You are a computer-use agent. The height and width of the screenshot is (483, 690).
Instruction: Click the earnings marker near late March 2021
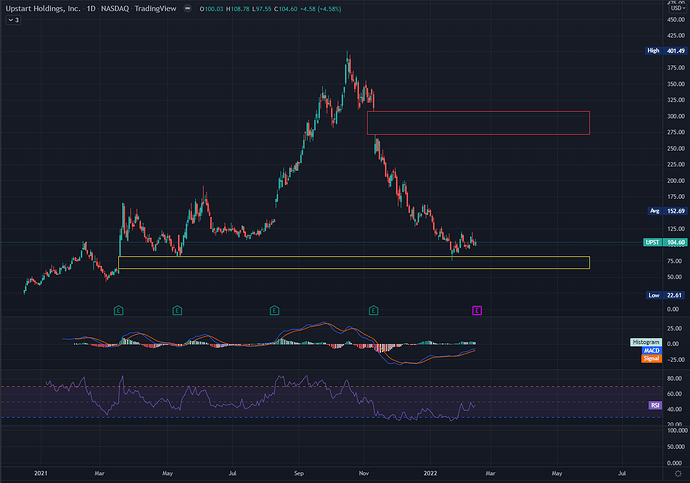click(118, 311)
